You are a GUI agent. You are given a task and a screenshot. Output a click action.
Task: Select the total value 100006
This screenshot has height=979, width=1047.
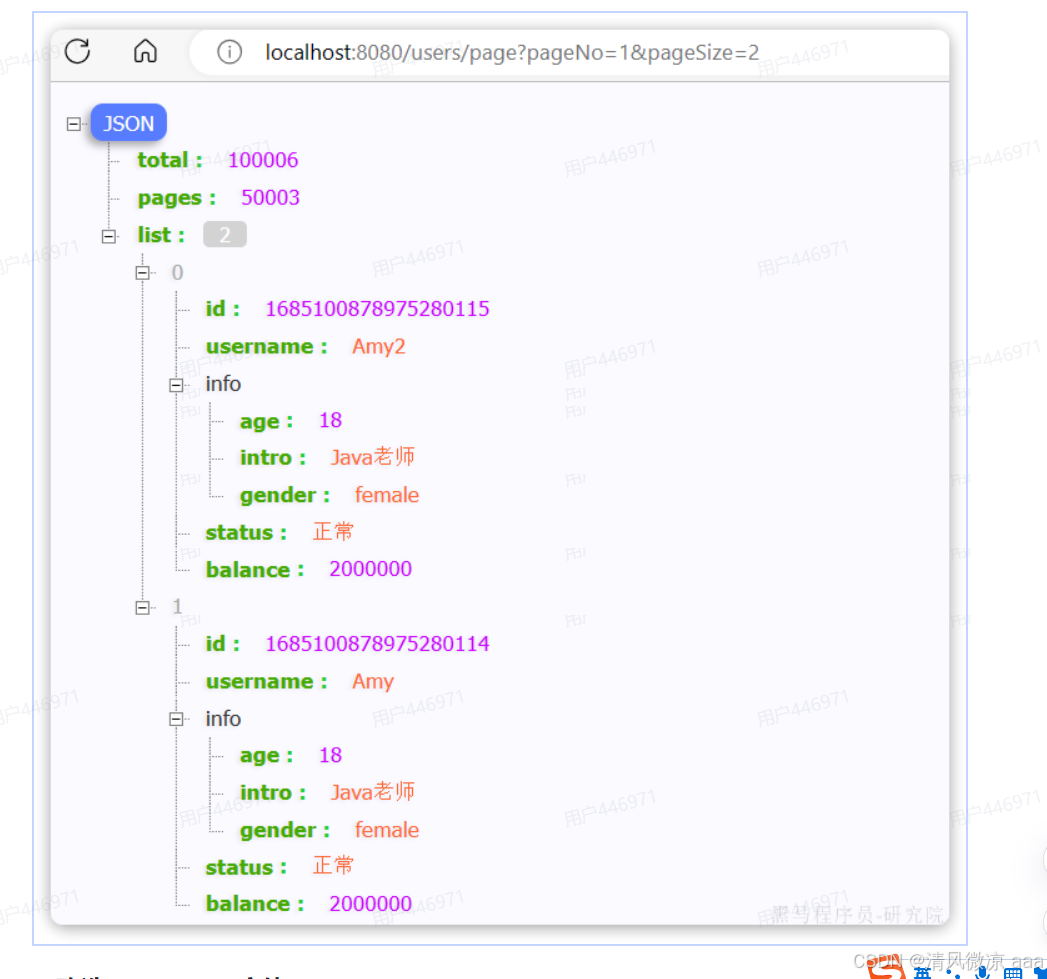pyautogui.click(x=262, y=160)
